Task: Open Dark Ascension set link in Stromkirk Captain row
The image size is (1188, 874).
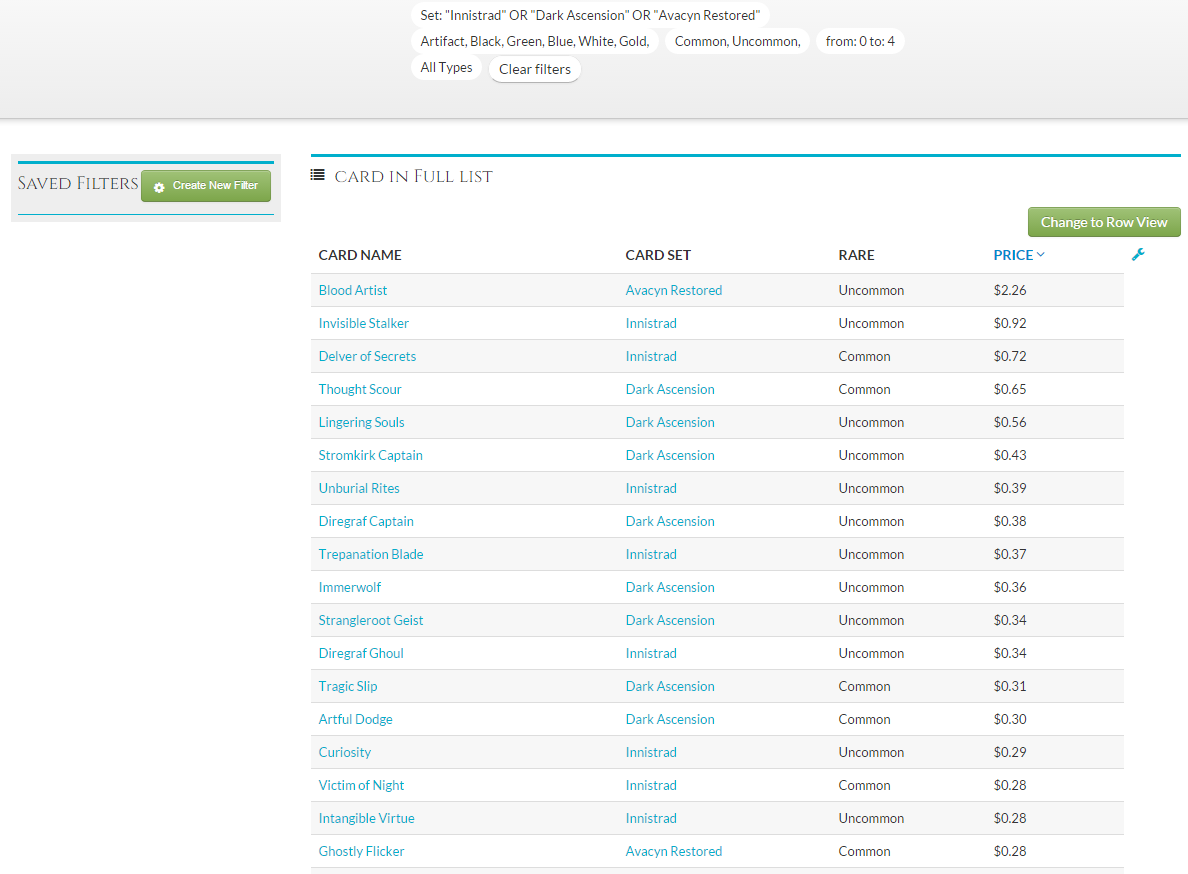Action: pyautogui.click(x=670, y=455)
